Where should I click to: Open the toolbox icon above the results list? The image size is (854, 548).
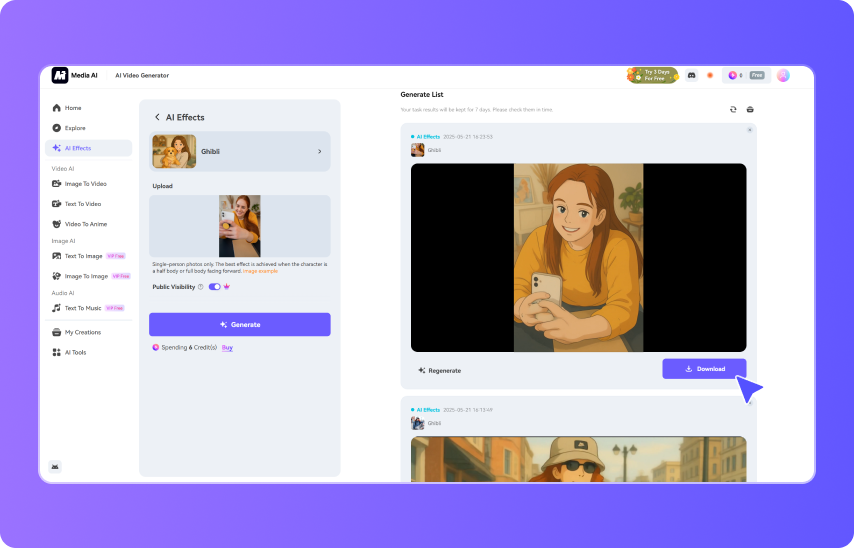coord(750,109)
